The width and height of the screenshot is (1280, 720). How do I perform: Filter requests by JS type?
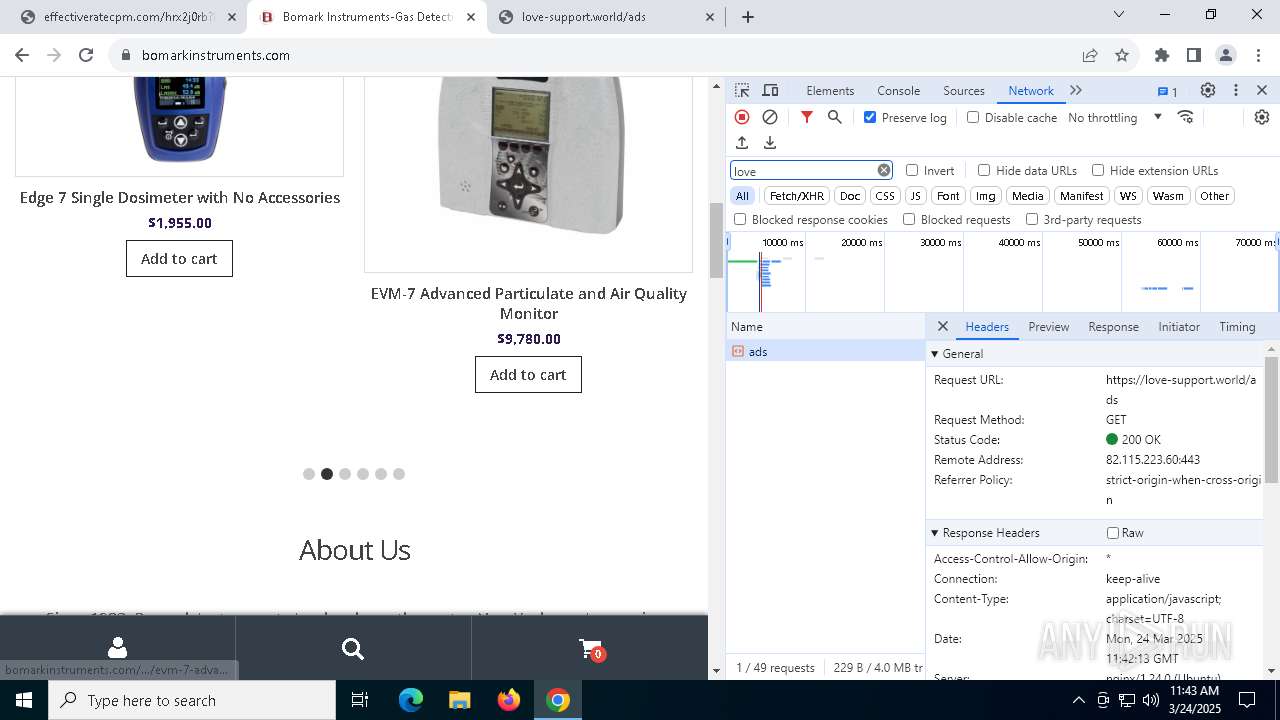pyautogui.click(x=915, y=196)
